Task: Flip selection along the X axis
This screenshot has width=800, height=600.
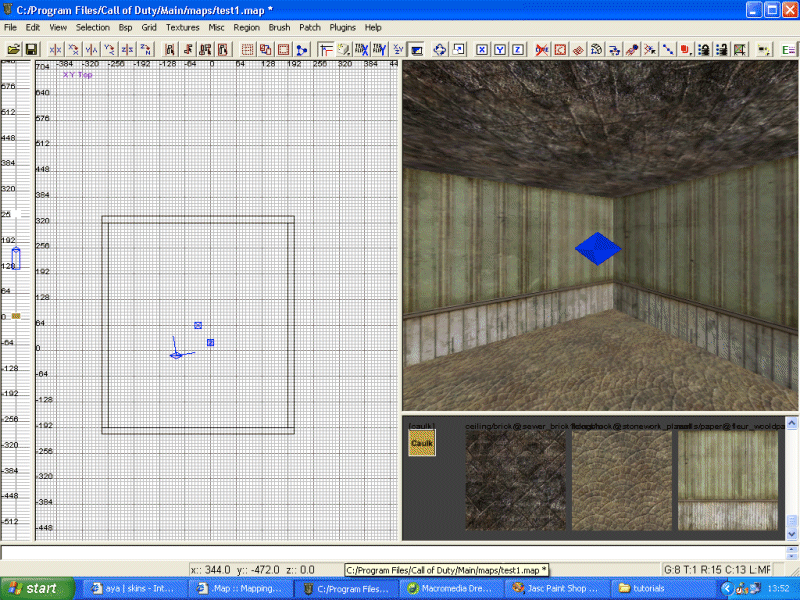Action: pos(55,49)
